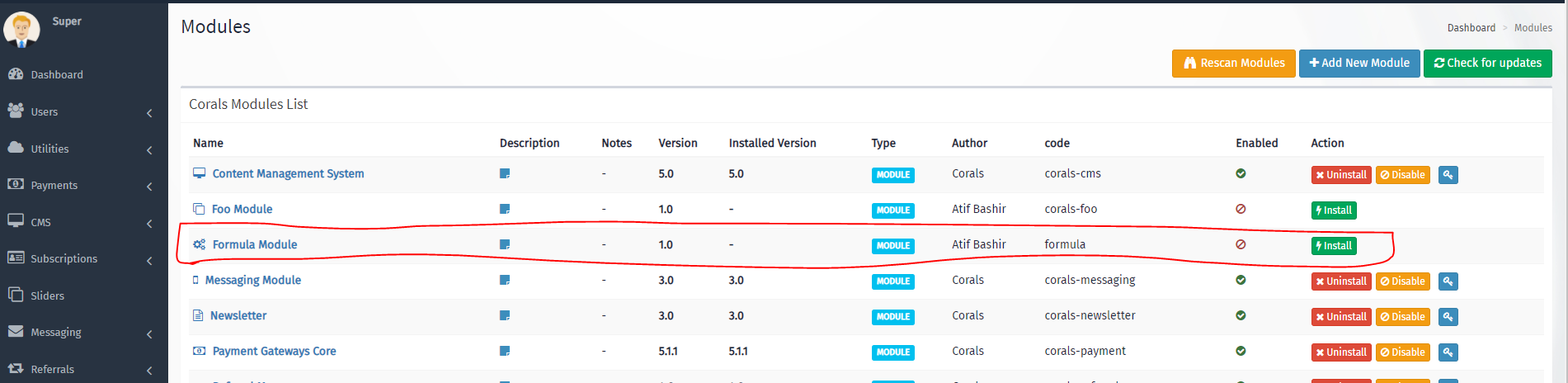Click the key icon in Messaging Module row
This screenshot has height=383, width=1568.
pos(1448,281)
